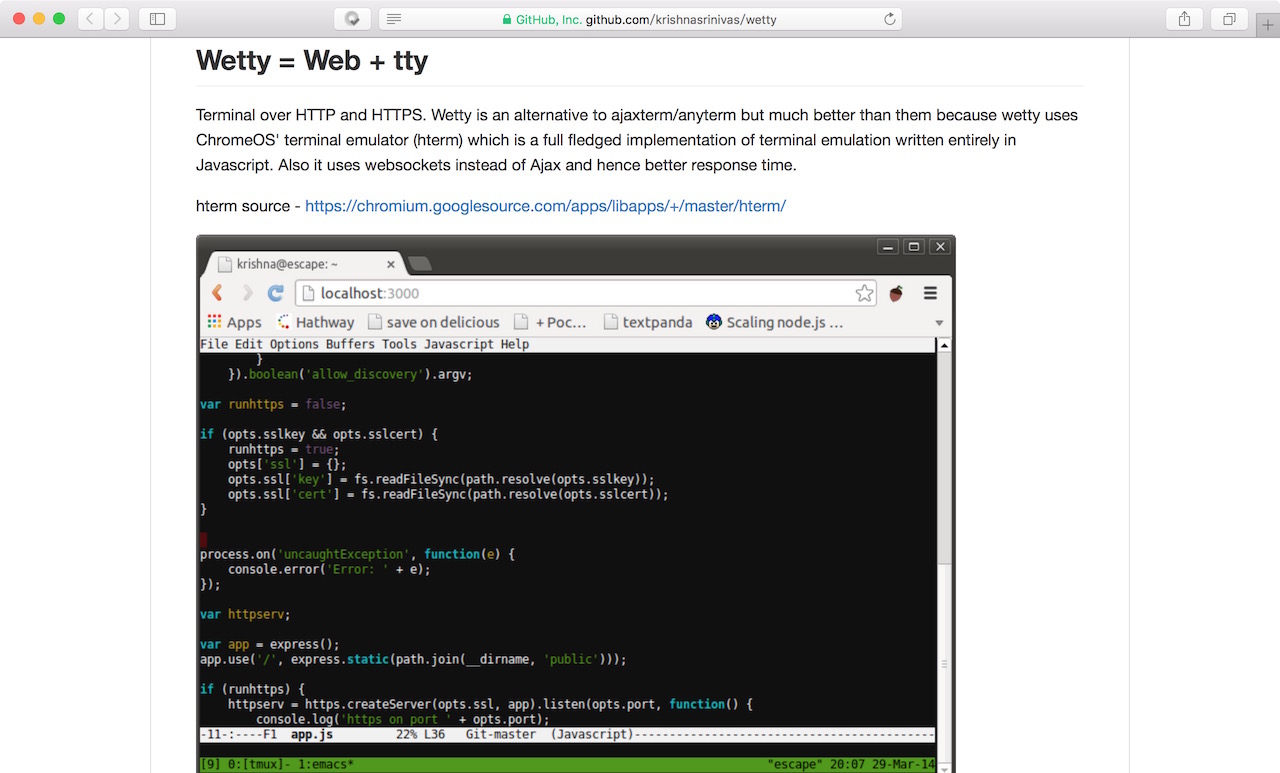Click the bookmark star in screenshot's address bar
This screenshot has height=773, width=1280.
click(864, 293)
